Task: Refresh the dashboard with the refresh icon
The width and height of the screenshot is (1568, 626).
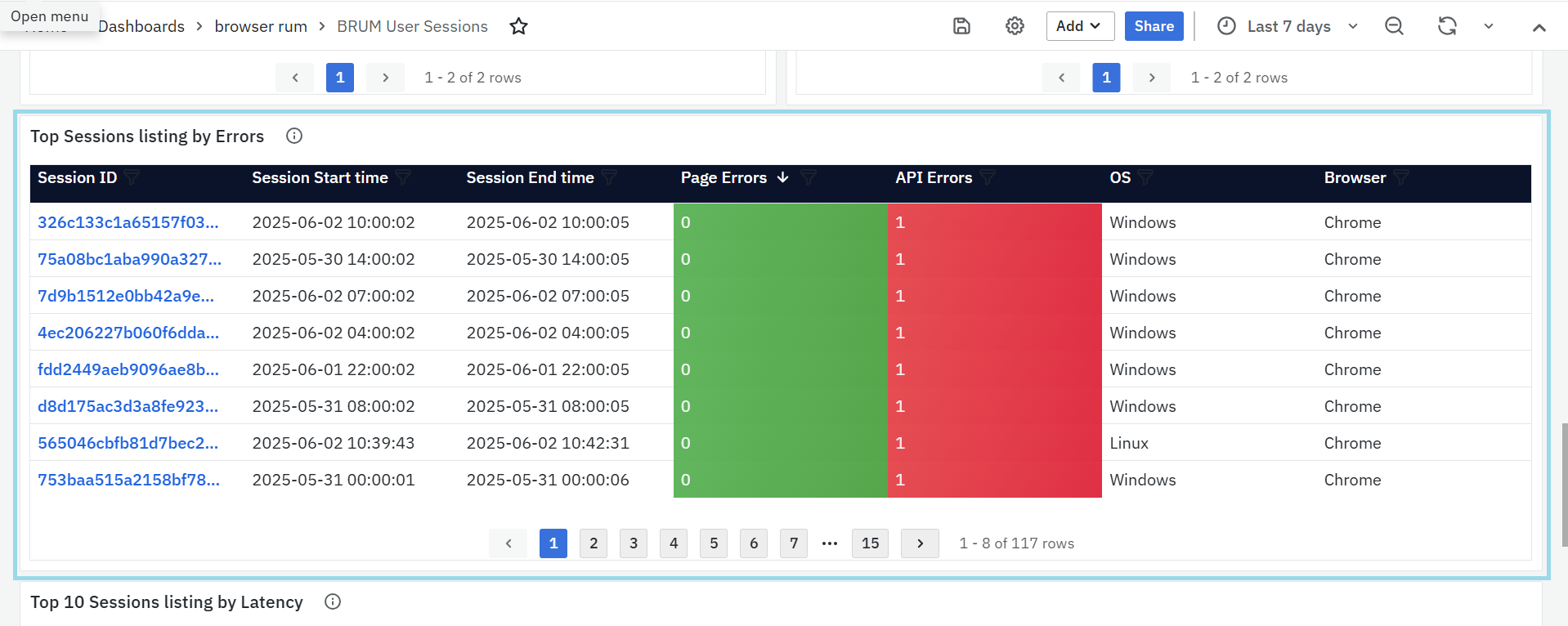Action: [1447, 26]
